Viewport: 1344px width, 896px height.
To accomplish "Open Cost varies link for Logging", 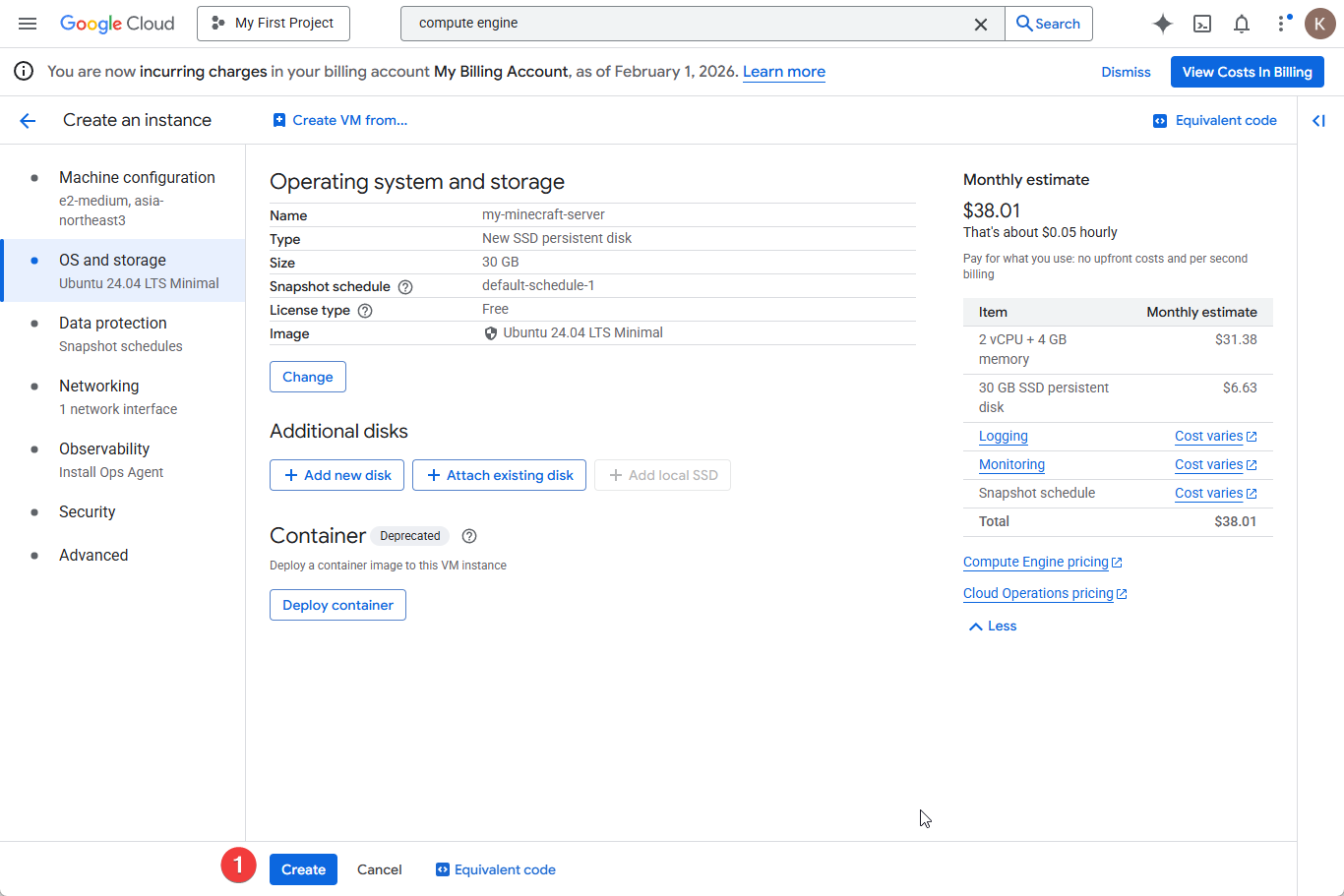I will point(1215,436).
